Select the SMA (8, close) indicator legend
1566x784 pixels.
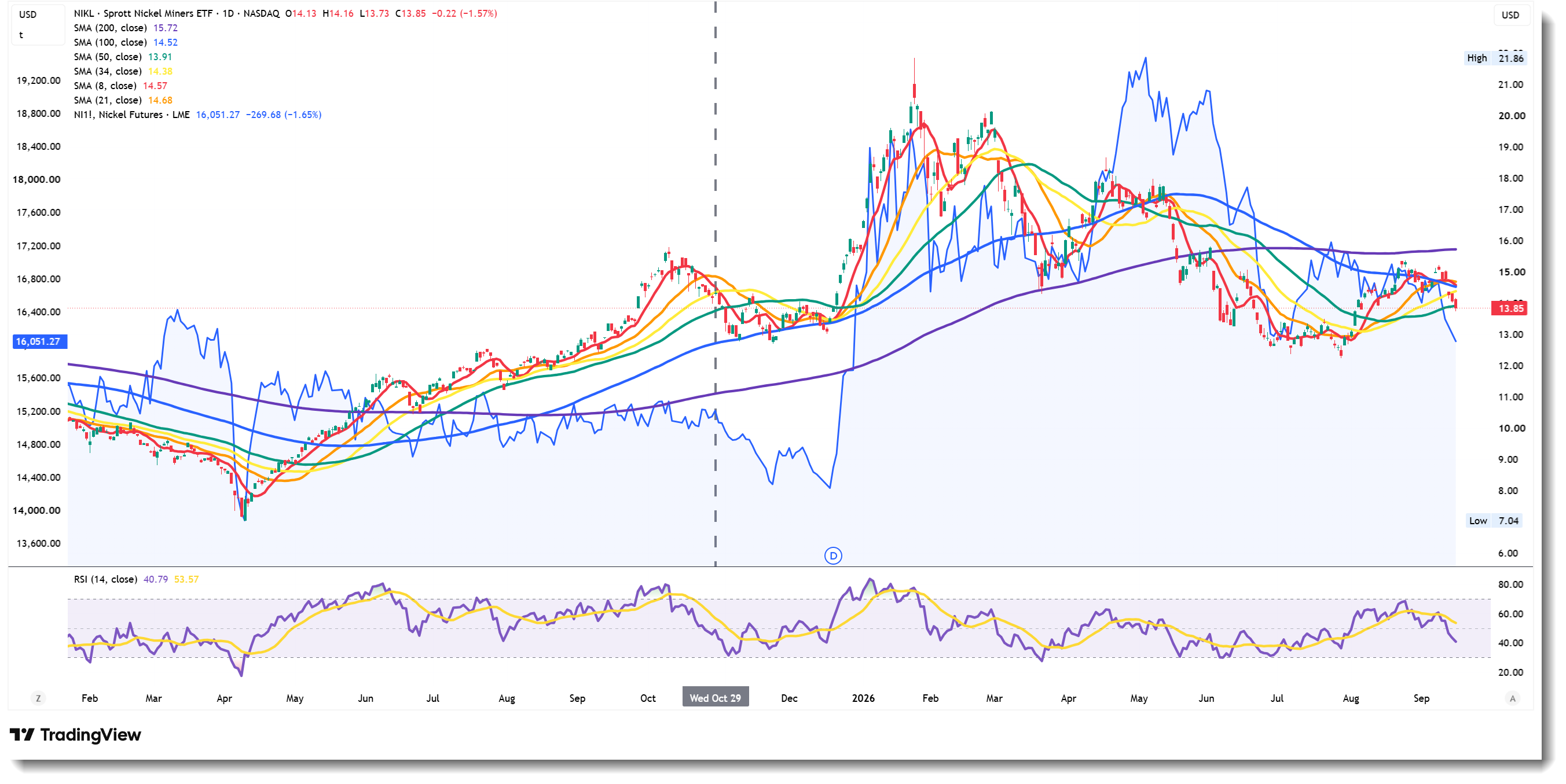(105, 86)
